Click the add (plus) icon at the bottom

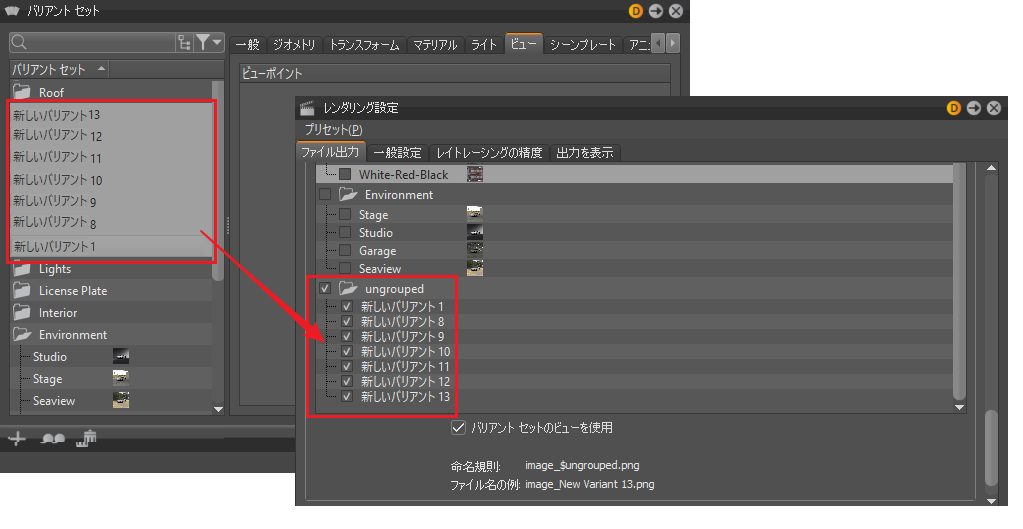point(17,438)
